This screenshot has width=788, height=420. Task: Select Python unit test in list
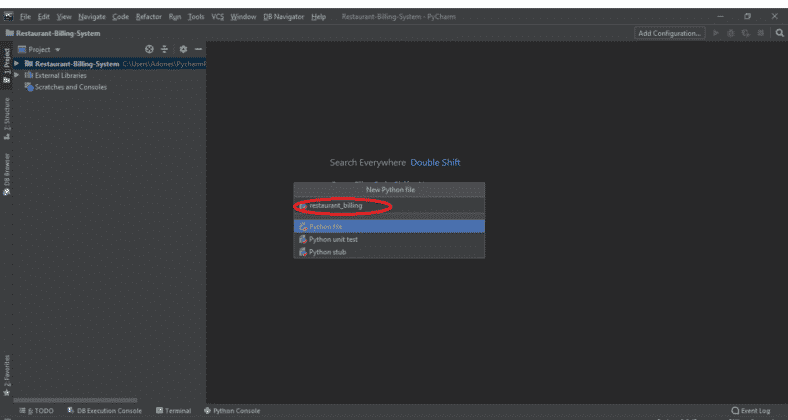333,239
